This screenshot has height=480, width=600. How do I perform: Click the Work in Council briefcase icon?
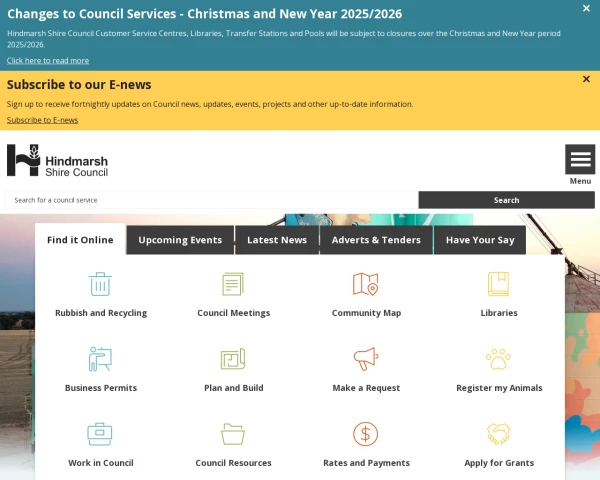click(100, 434)
